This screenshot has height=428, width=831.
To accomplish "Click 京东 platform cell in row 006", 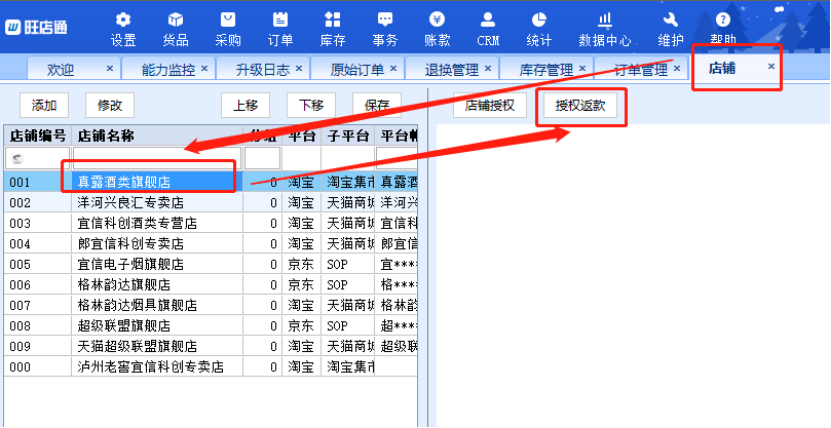I will 301,285.
